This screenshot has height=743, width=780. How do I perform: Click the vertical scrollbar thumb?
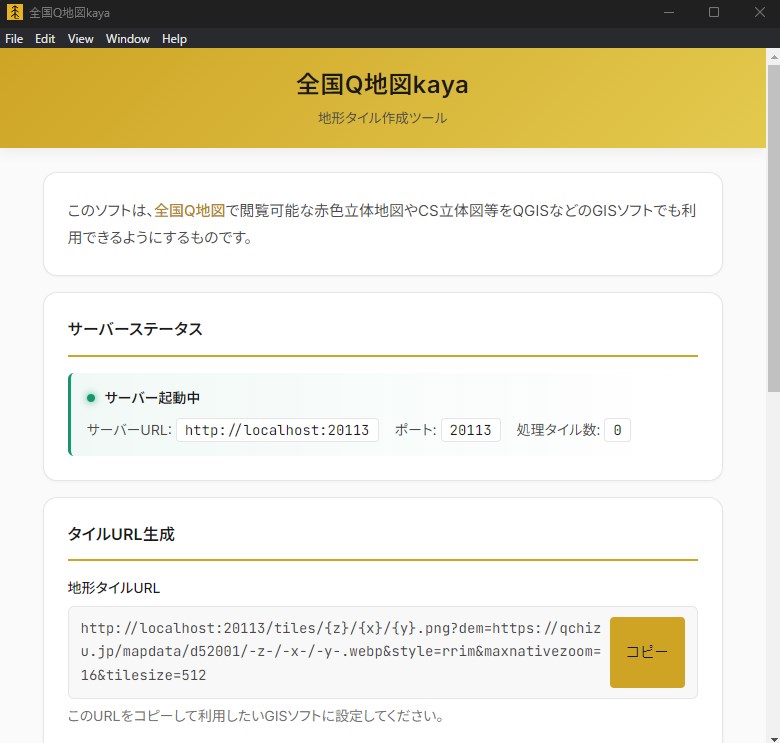tap(774, 229)
